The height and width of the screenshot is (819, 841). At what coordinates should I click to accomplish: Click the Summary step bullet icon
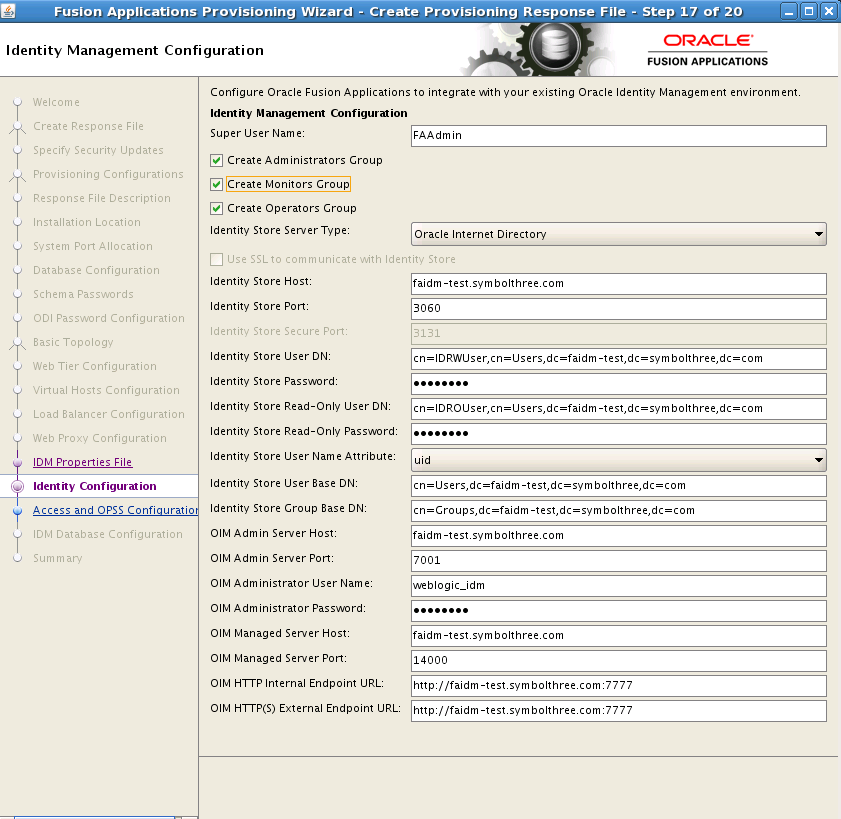(16, 558)
